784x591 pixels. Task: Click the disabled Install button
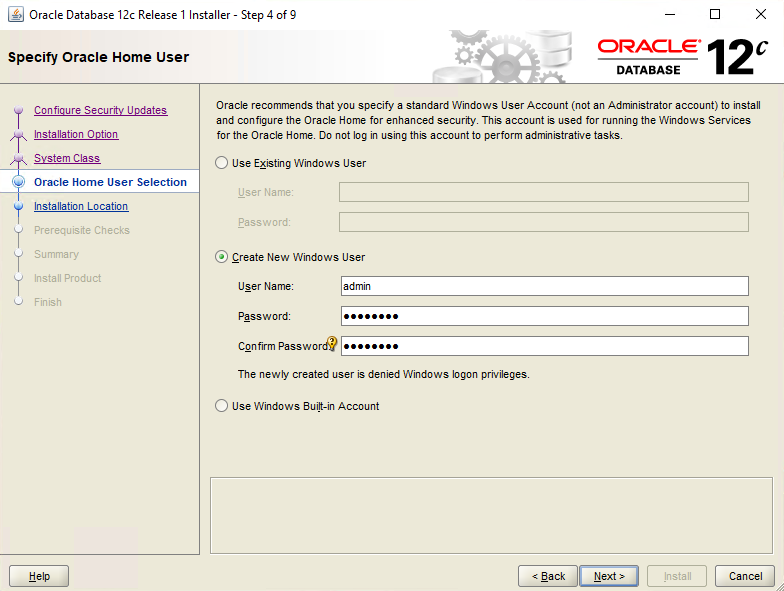click(x=677, y=576)
